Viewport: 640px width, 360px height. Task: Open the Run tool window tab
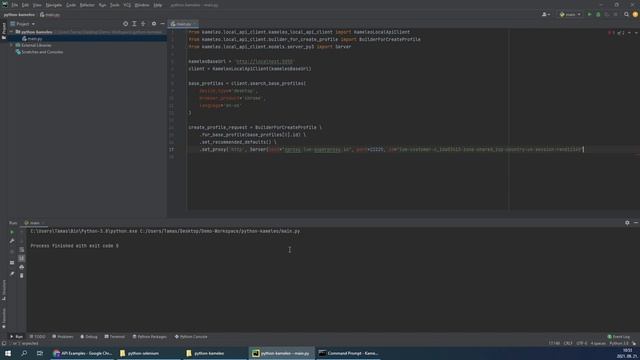click(x=16, y=337)
